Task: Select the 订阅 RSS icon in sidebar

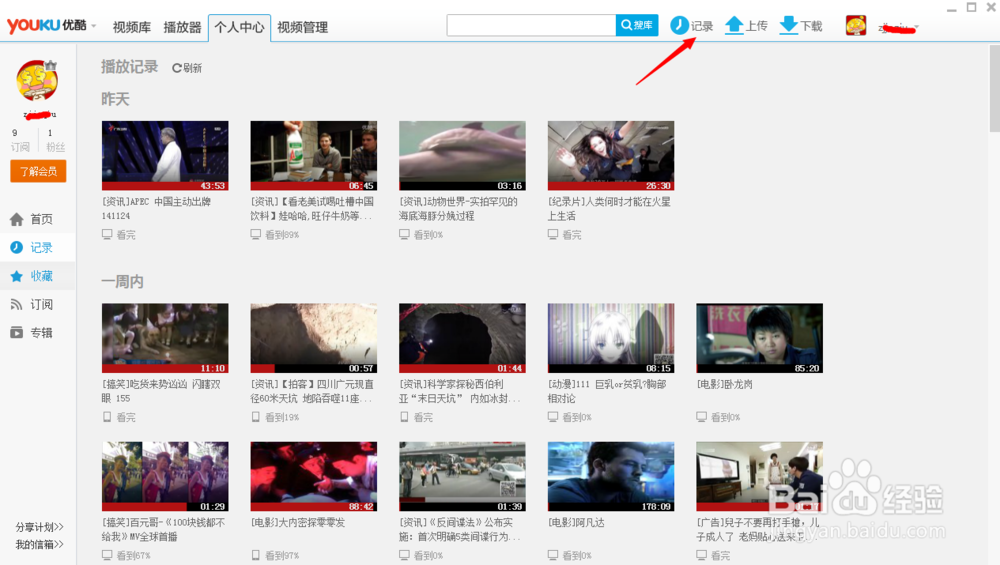Action: pyautogui.click(x=17, y=304)
